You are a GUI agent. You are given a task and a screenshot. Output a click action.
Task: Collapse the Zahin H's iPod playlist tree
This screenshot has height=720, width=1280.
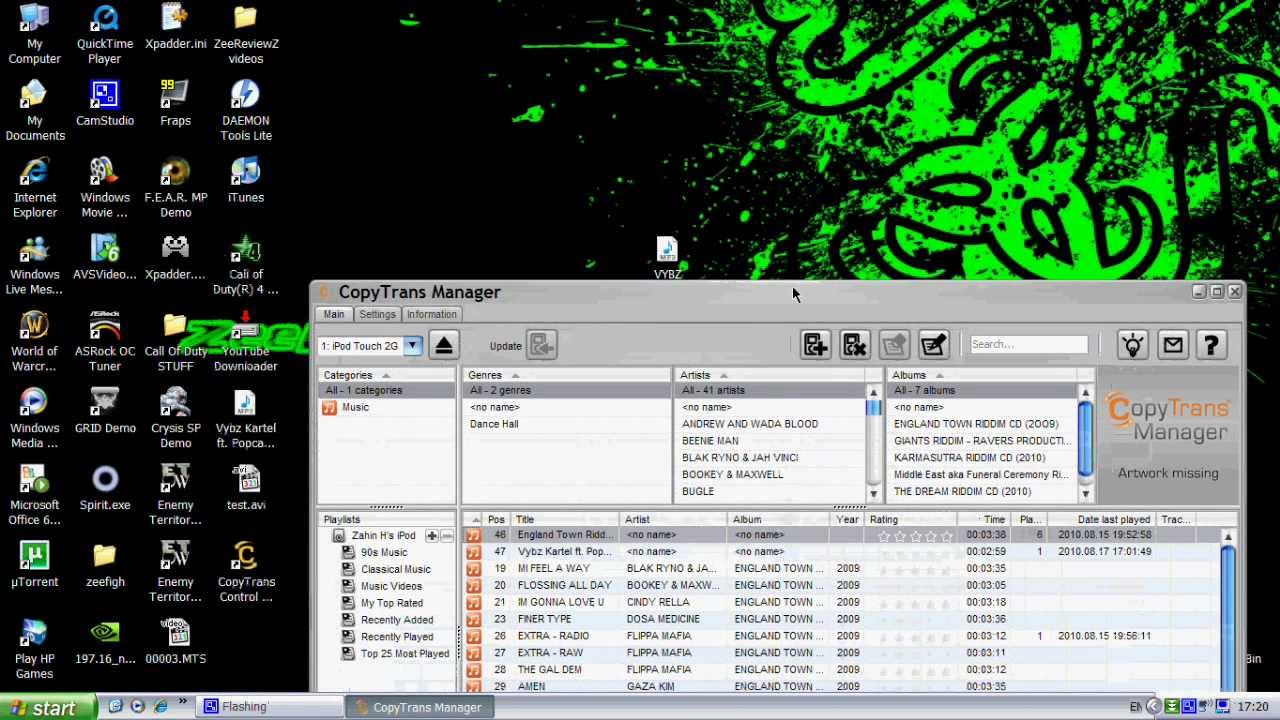pyautogui.click(x=338, y=536)
